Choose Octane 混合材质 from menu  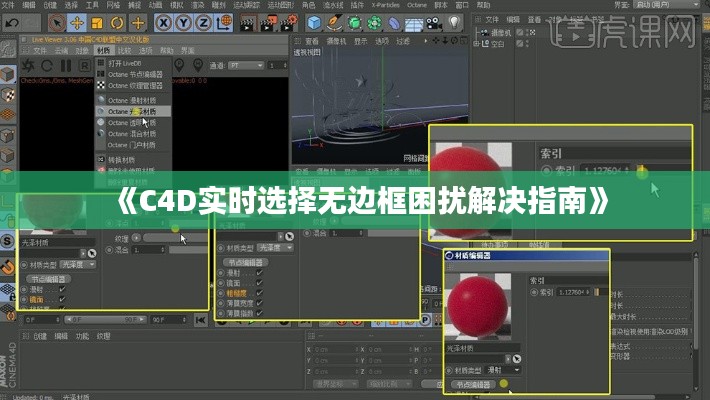click(132, 133)
